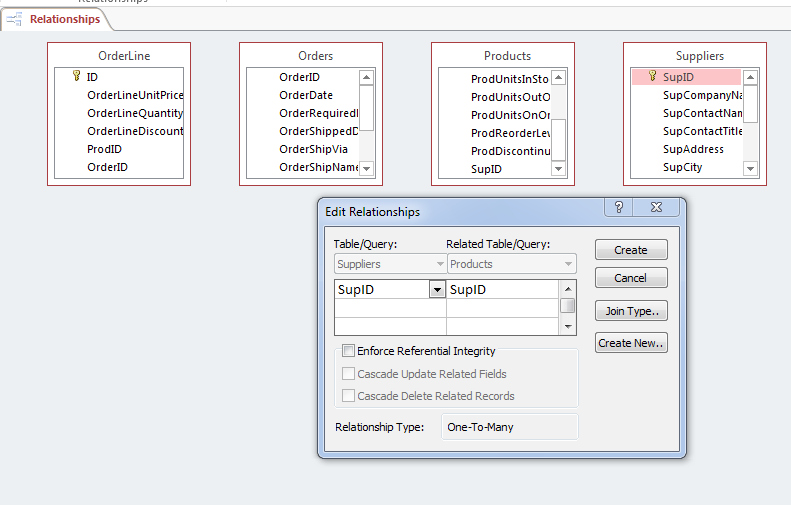The width and height of the screenshot is (791, 505).
Task: Click the primary key icon beside SupID
Action: (652, 76)
